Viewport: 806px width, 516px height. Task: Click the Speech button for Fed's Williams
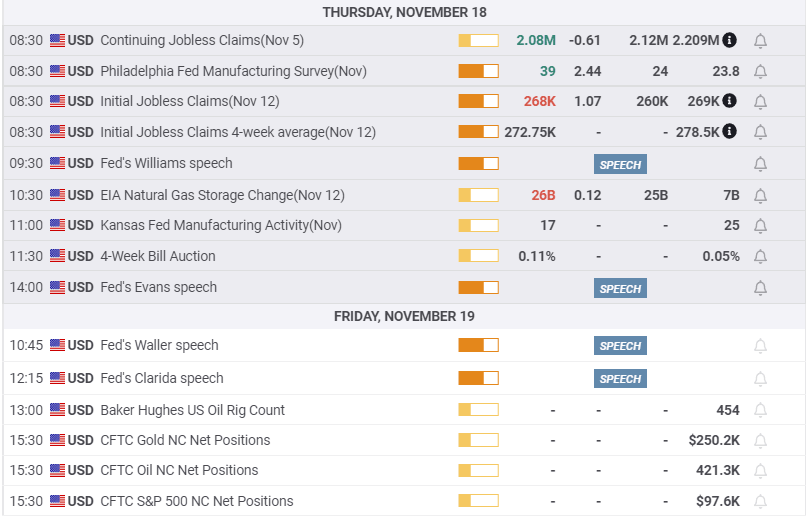(x=620, y=165)
